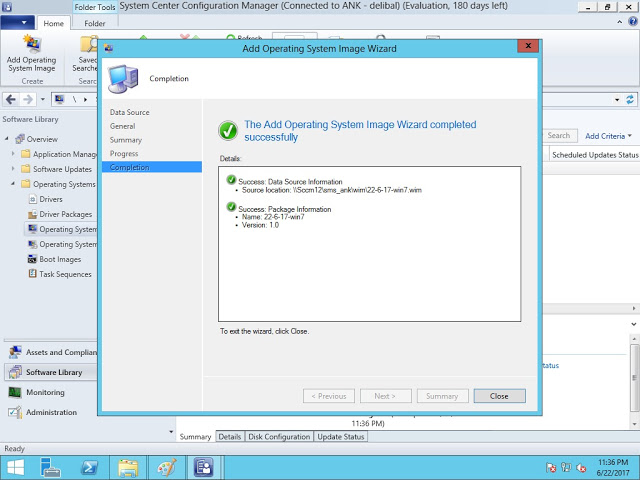The width and height of the screenshot is (640, 480).
Task: Launch PowerShell from the taskbar
Action: pyautogui.click(x=88, y=467)
